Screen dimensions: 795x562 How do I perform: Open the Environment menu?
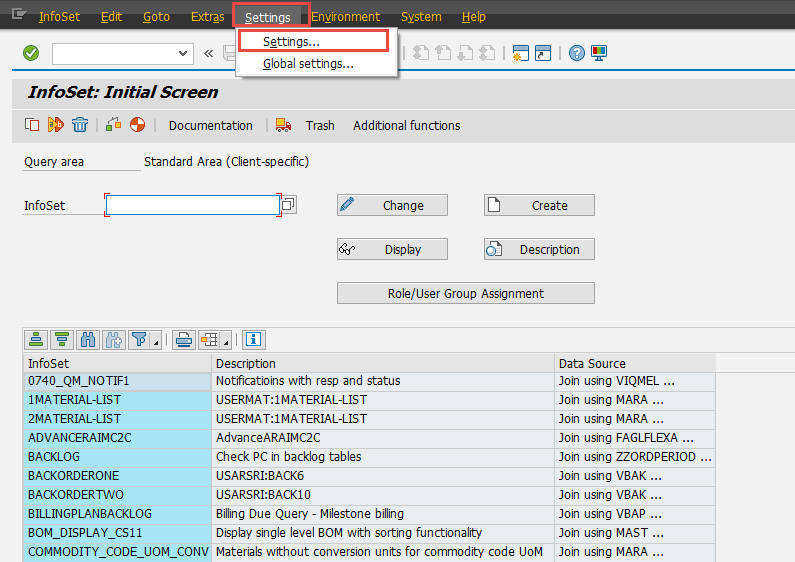(x=345, y=17)
